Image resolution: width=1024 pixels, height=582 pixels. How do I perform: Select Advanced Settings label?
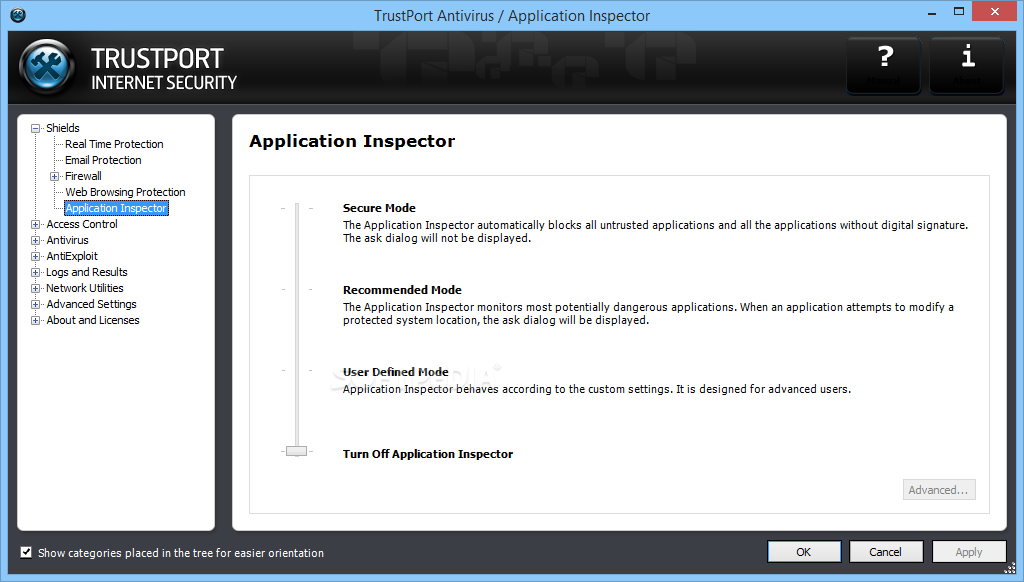click(x=91, y=304)
